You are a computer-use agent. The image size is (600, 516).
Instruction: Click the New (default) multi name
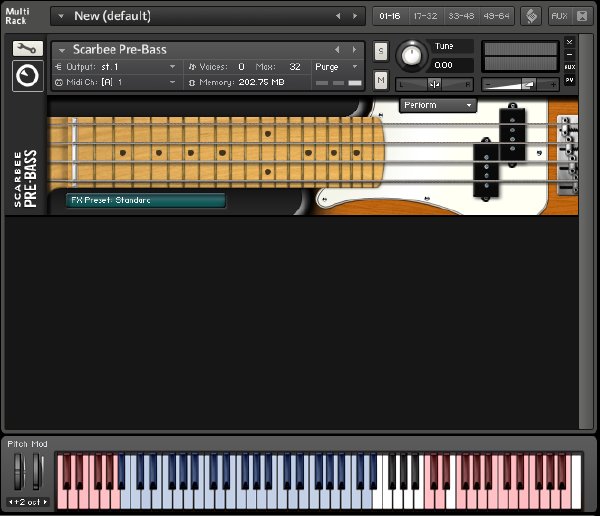coord(112,16)
